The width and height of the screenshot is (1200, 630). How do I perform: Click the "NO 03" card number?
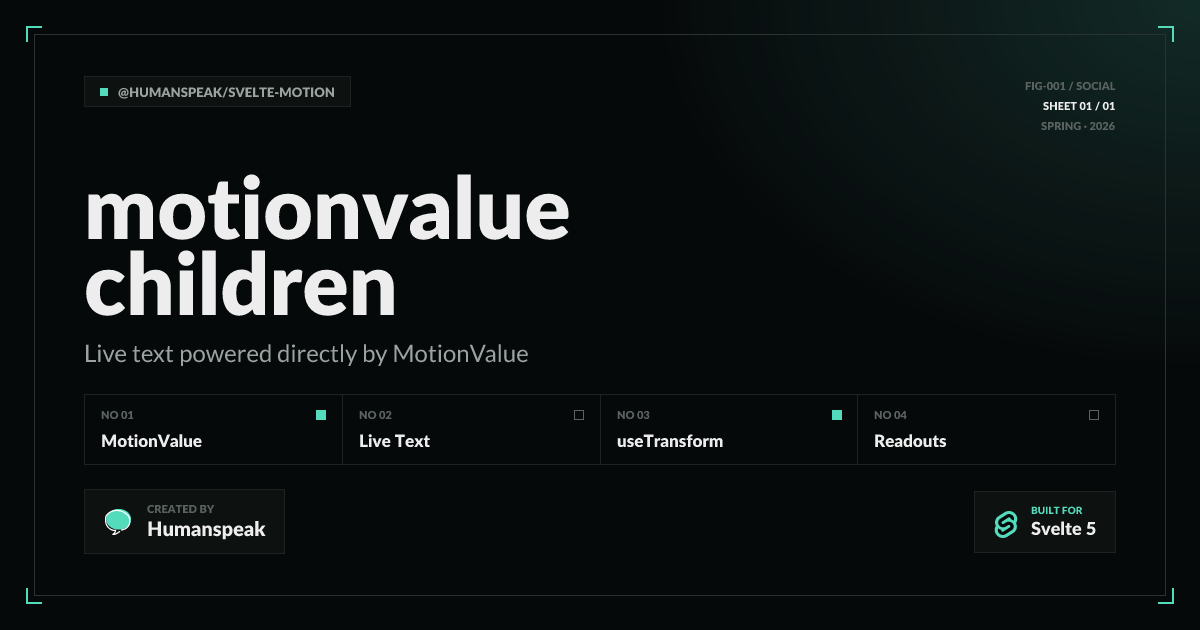633,415
